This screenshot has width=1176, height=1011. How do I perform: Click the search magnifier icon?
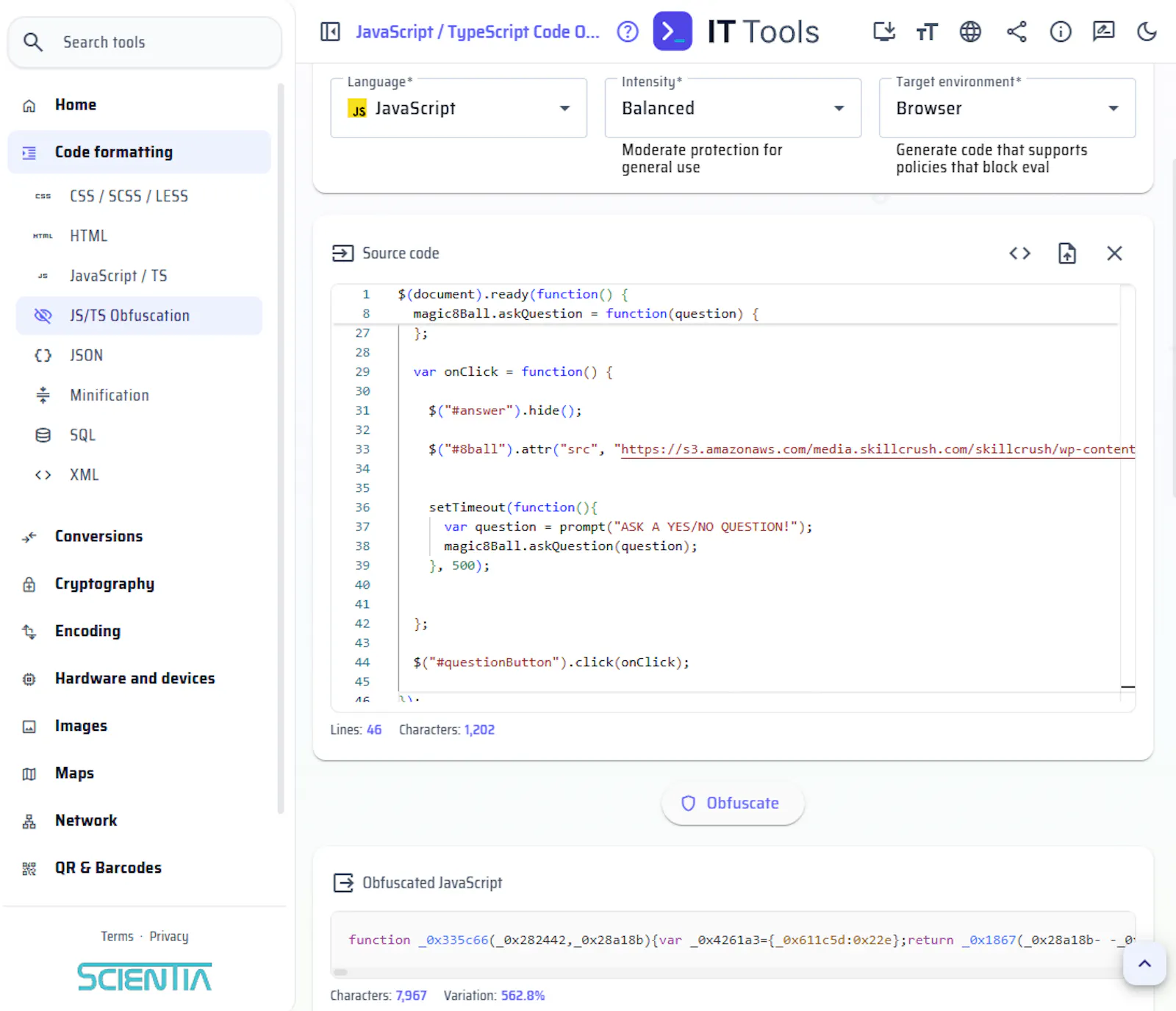coord(33,42)
